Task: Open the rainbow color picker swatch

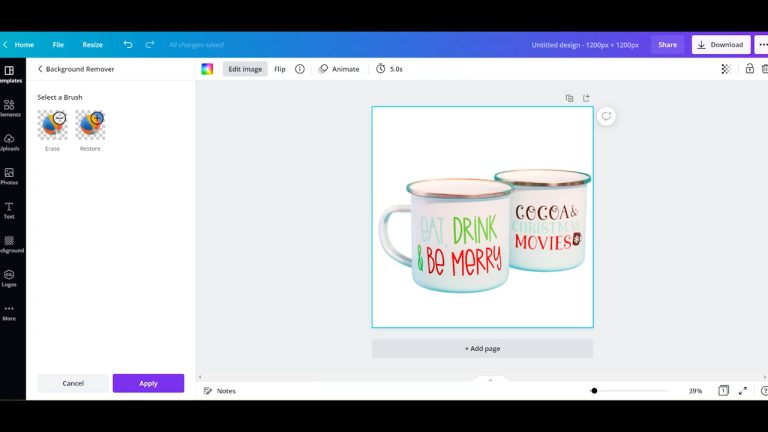Action: (x=207, y=69)
